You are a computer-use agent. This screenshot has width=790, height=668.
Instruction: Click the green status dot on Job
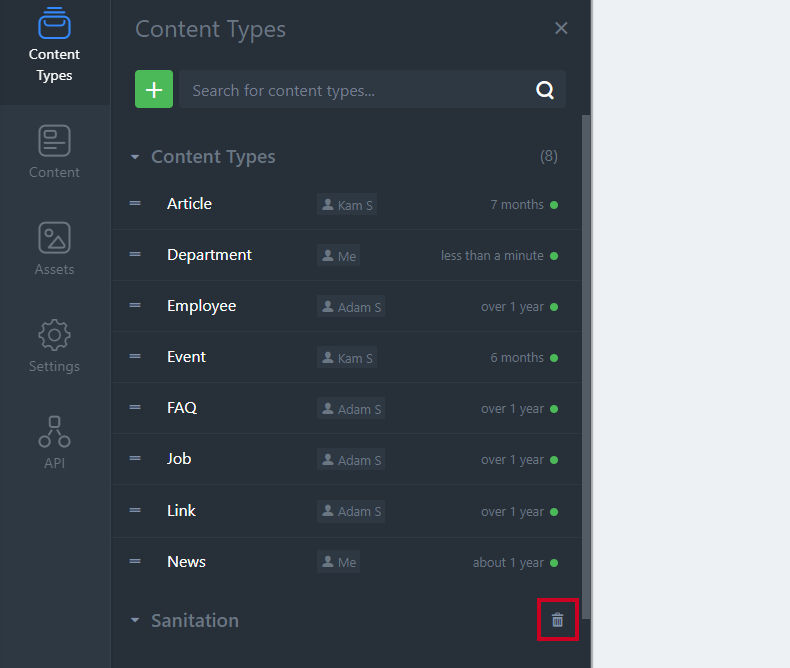[554, 460]
